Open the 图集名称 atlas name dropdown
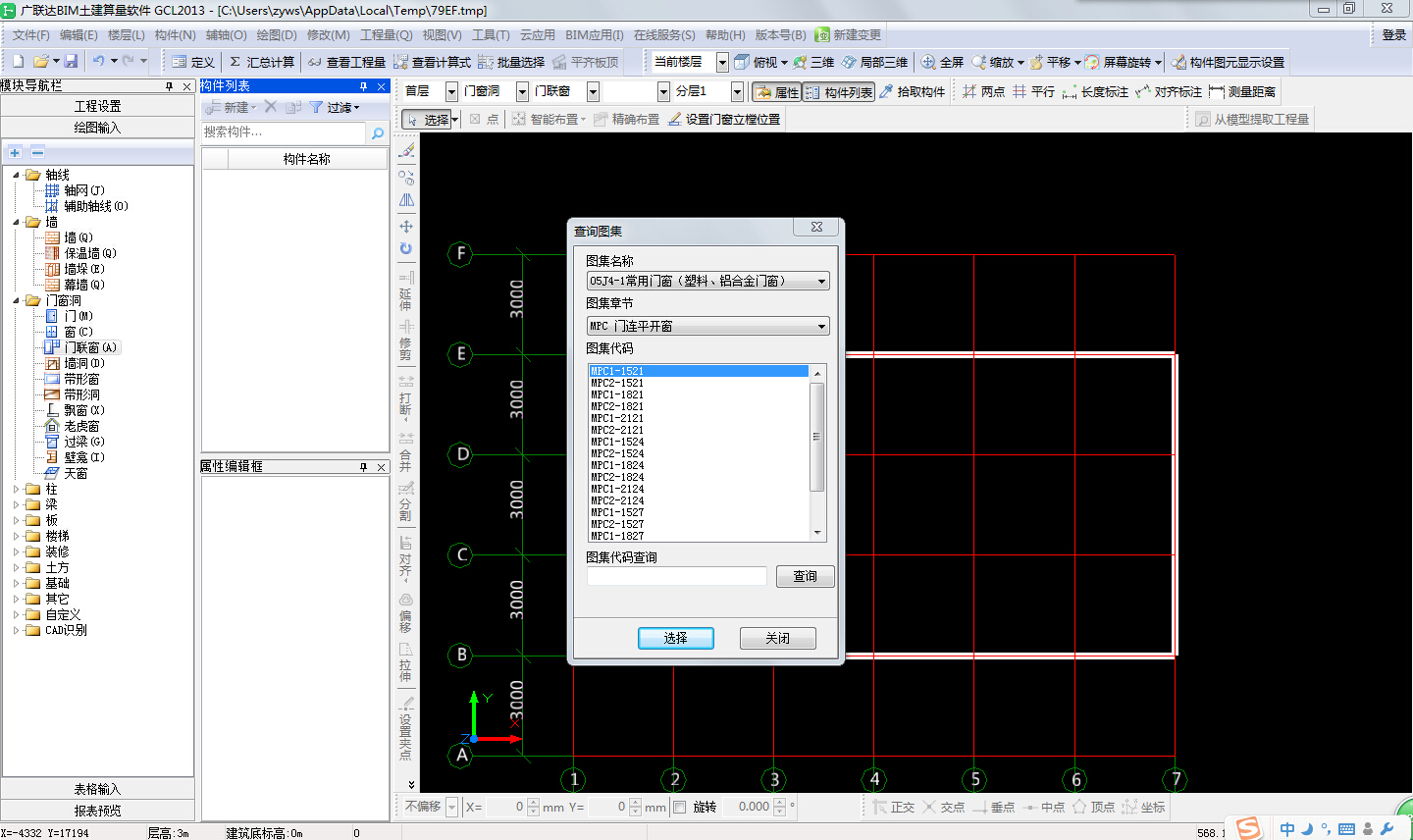Image resolution: width=1413 pixels, height=840 pixels. (707, 281)
